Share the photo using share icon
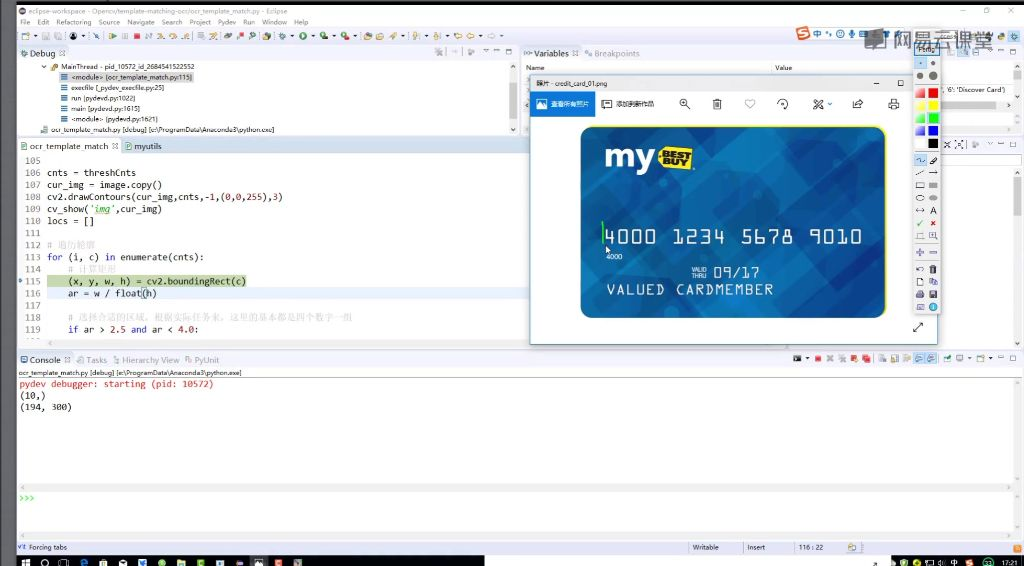The image size is (1024, 566). 857,104
